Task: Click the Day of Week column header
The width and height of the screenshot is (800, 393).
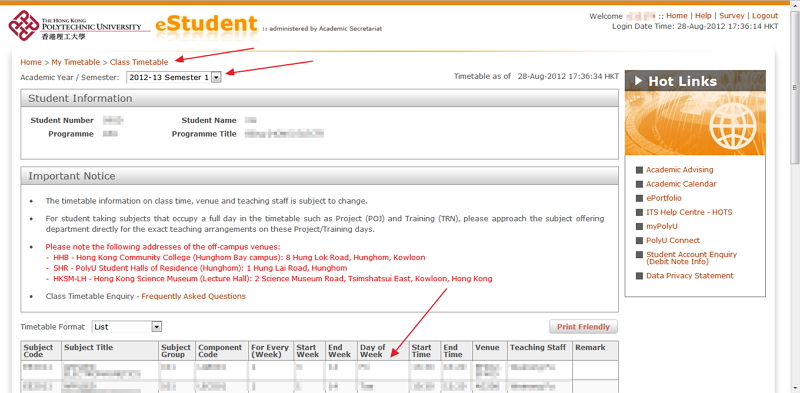Action: point(383,351)
